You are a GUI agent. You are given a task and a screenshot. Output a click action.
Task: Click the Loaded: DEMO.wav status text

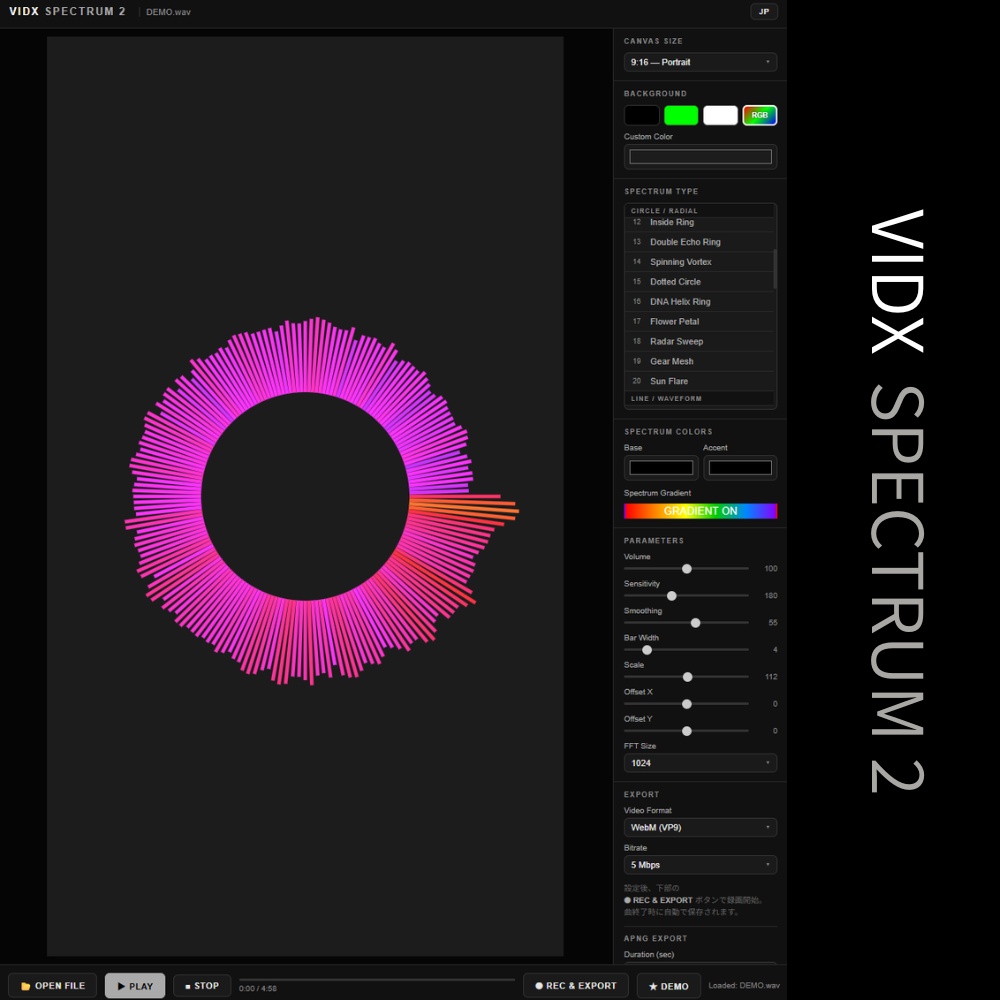coord(744,985)
